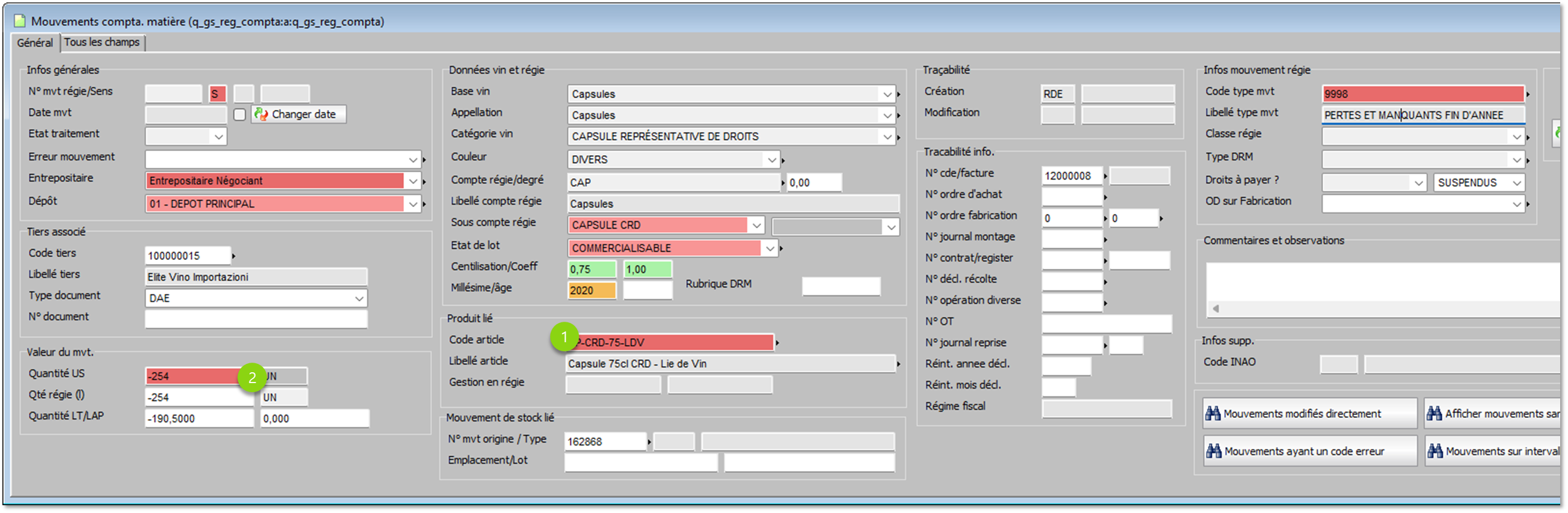Toggle the checkbox beside the Date mvt field
1568x513 pixels.
240,114
